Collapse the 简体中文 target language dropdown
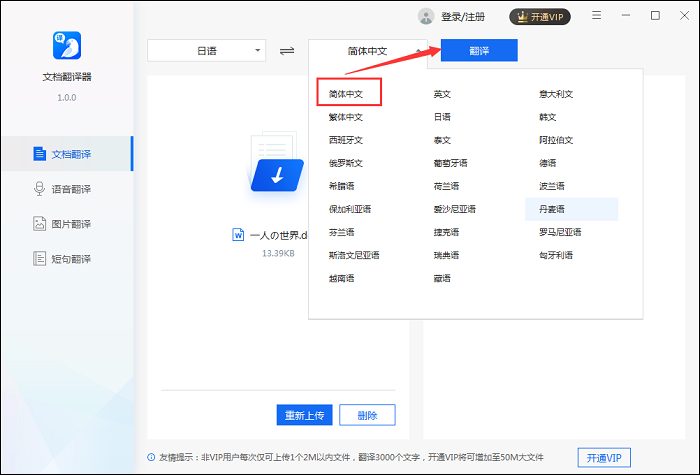Viewport: 700px width, 475px height. click(367, 51)
